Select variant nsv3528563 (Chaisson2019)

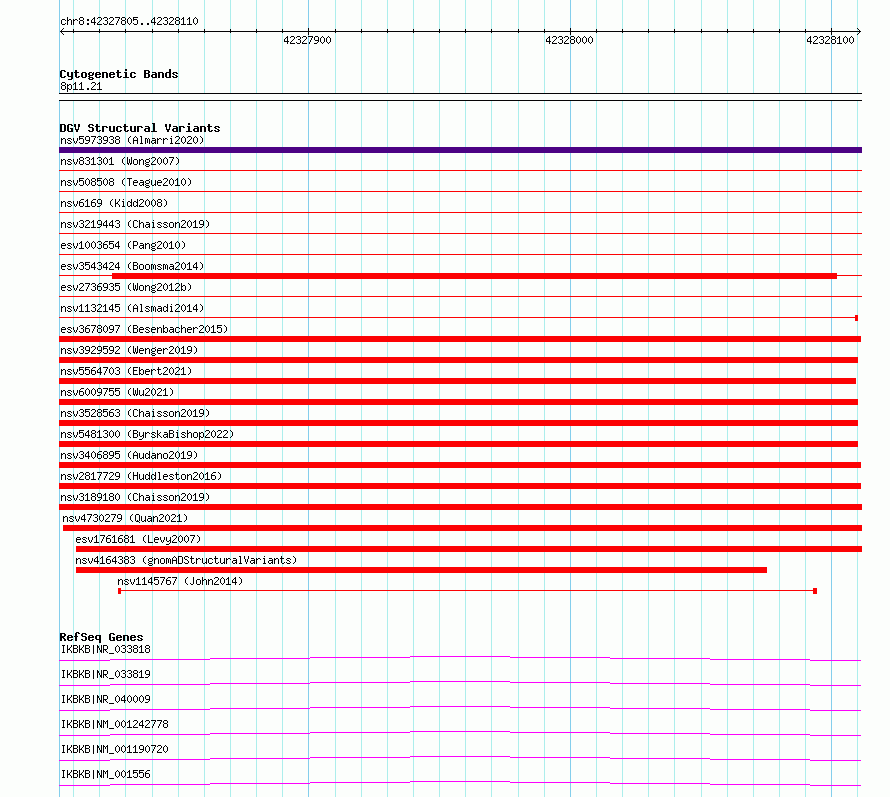[135, 413]
